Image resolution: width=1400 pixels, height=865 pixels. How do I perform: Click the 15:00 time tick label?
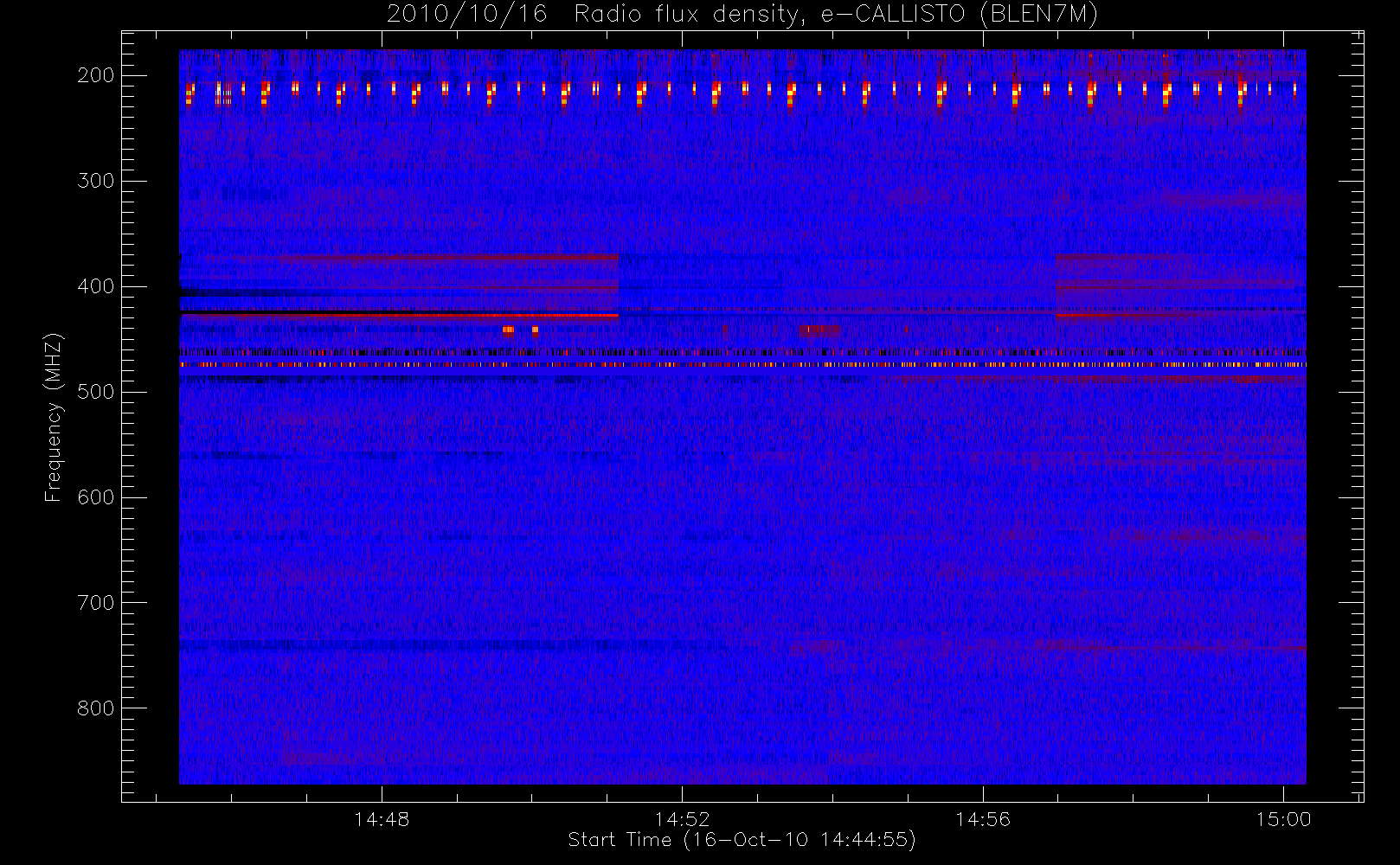point(1283,819)
